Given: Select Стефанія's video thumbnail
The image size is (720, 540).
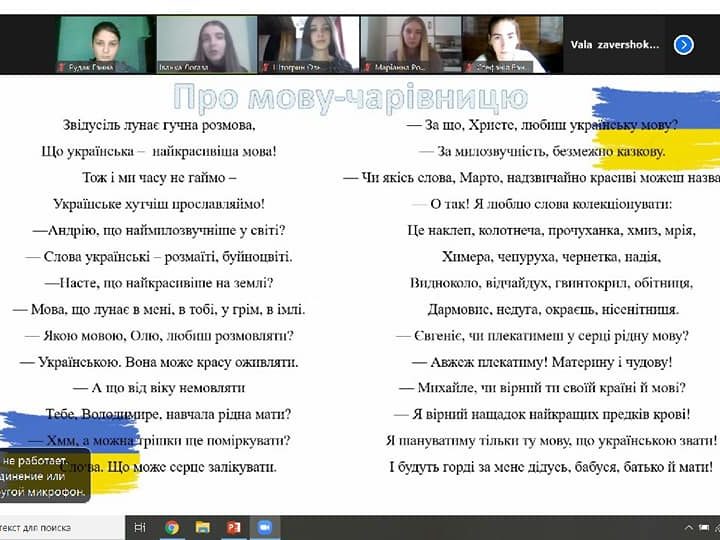Looking at the screenshot, I should (512, 43).
